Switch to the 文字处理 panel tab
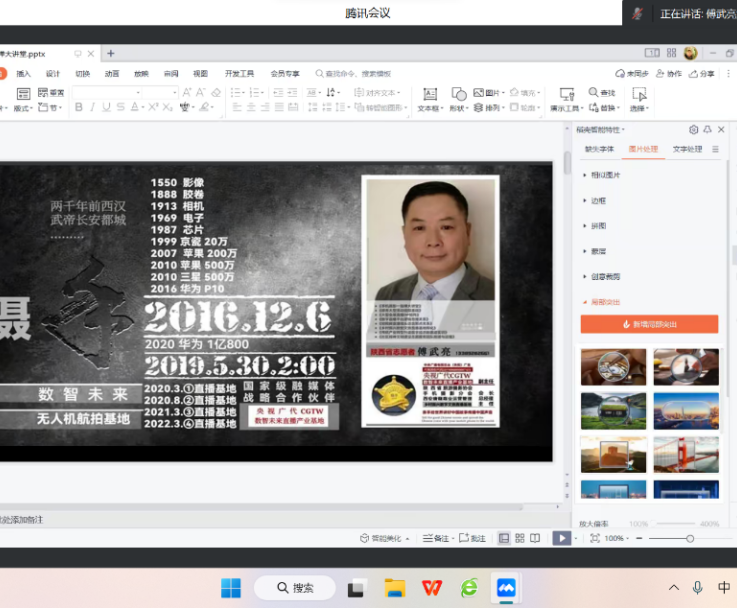This screenshot has height=608, width=737. point(686,149)
